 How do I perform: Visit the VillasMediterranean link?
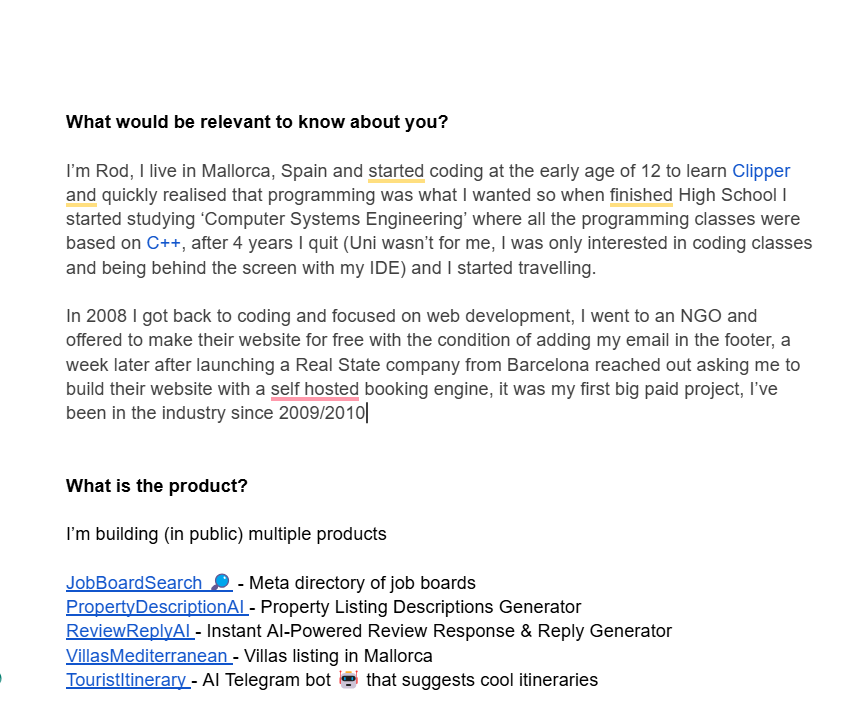tap(147, 656)
